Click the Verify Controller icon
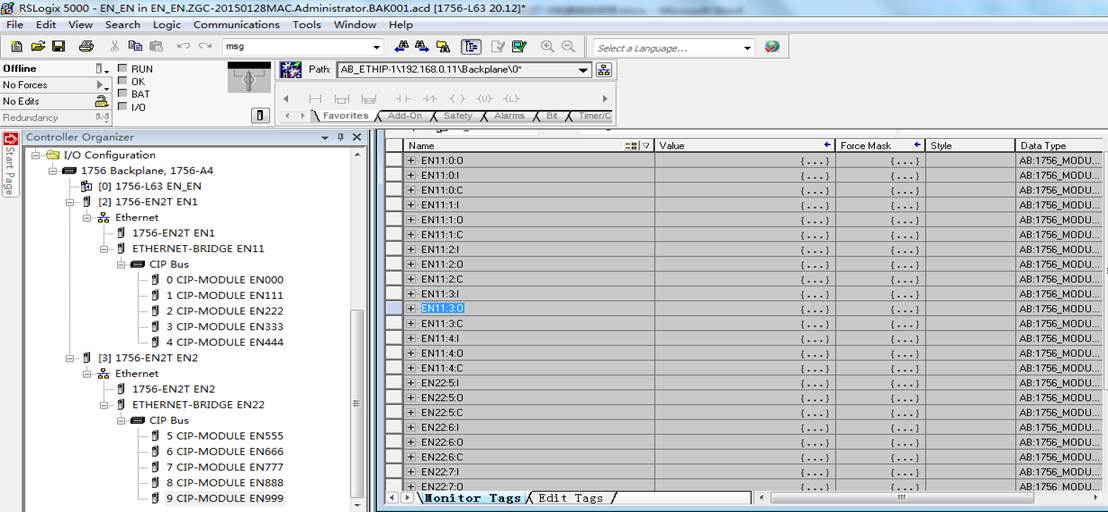This screenshot has width=1108, height=512. pyautogui.click(x=519, y=47)
